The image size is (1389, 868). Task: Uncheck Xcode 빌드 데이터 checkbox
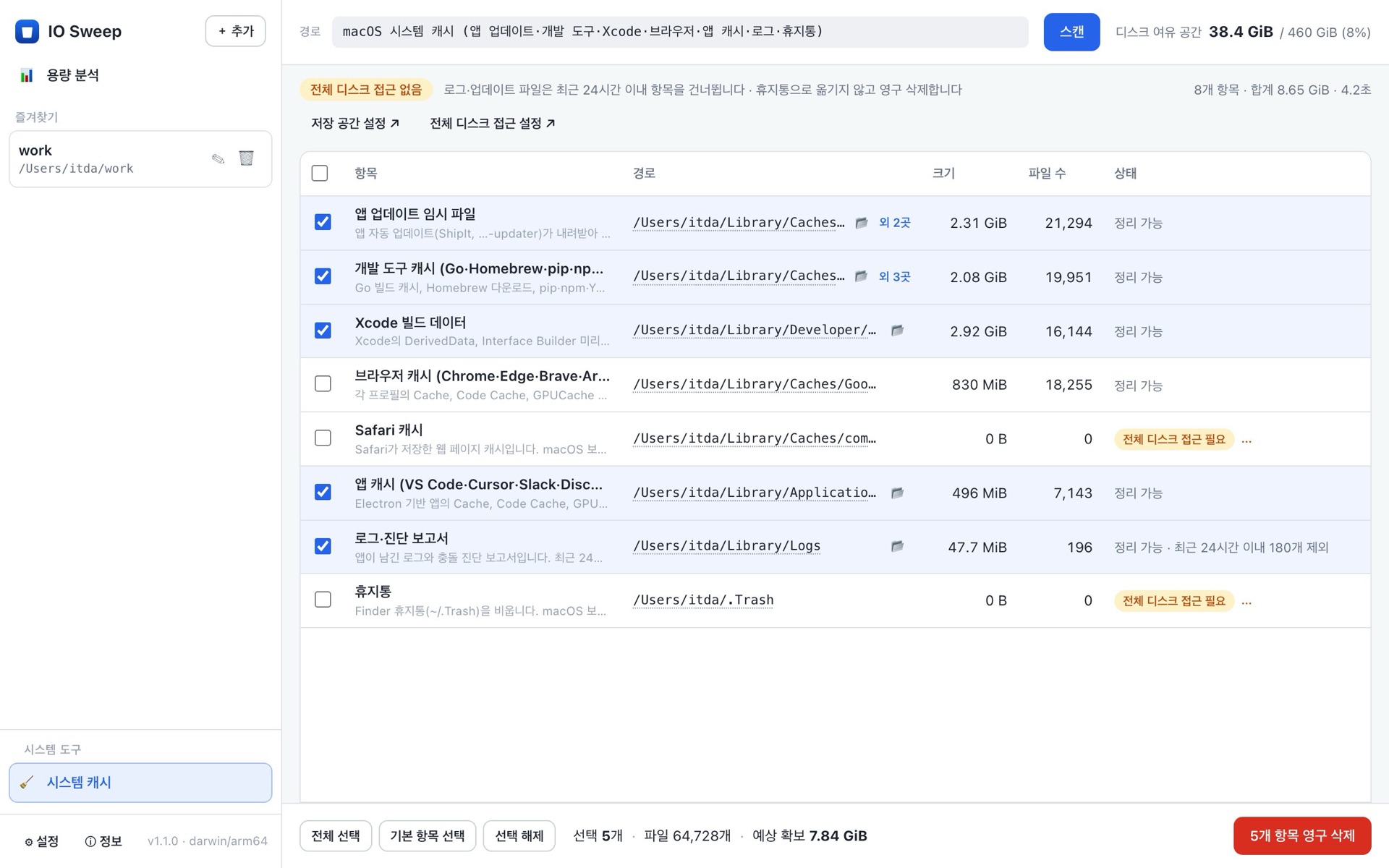323,331
